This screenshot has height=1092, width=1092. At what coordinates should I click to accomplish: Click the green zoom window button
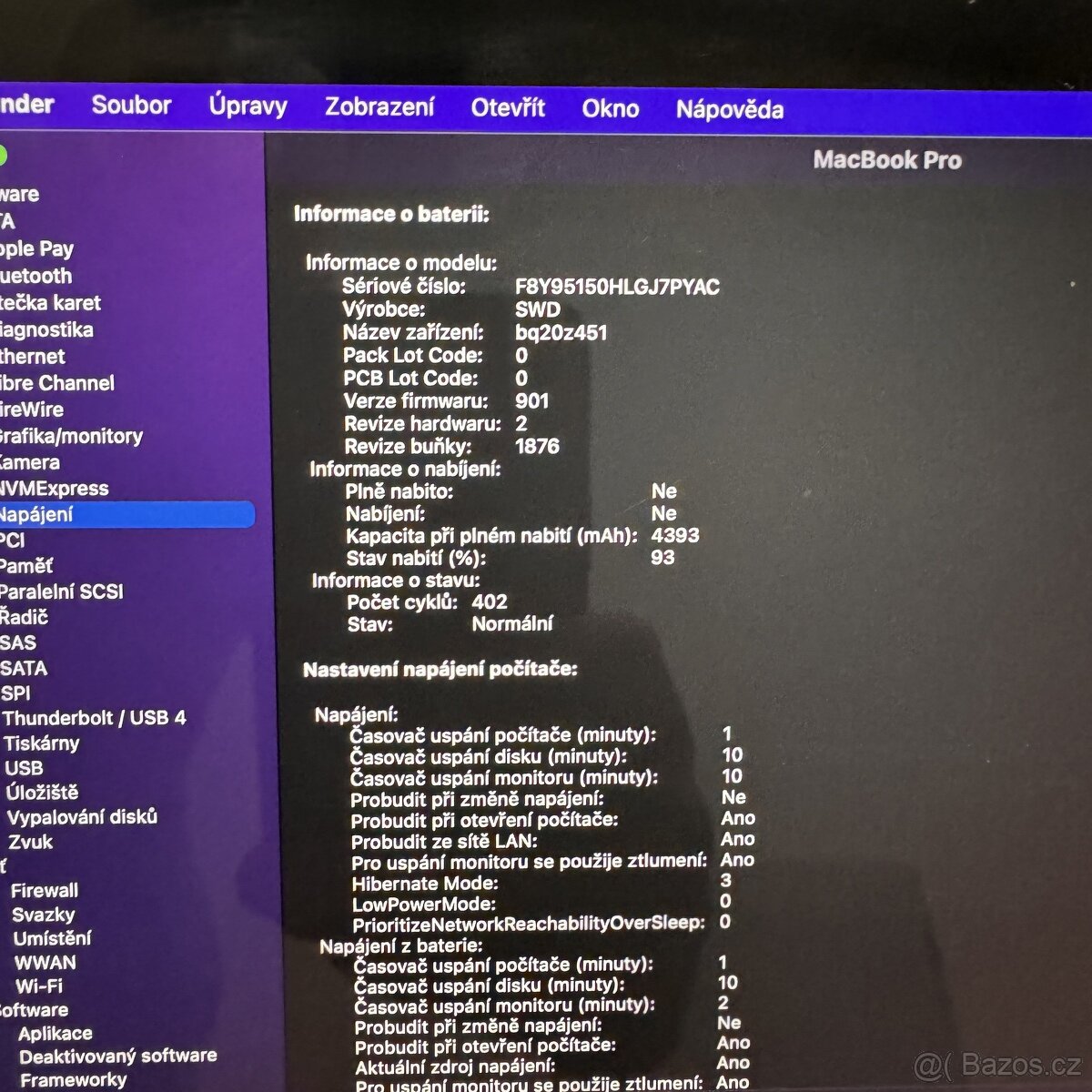coord(3,156)
